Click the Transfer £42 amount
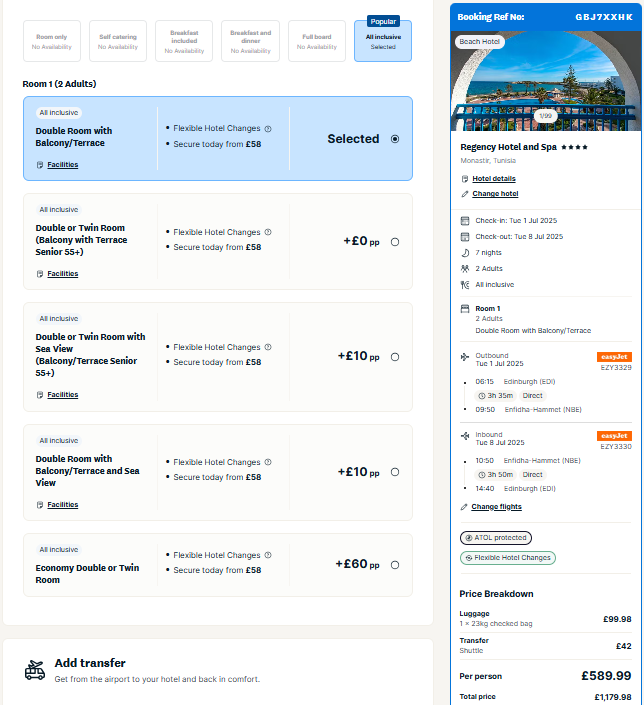This screenshot has width=644, height=705. click(x=623, y=646)
